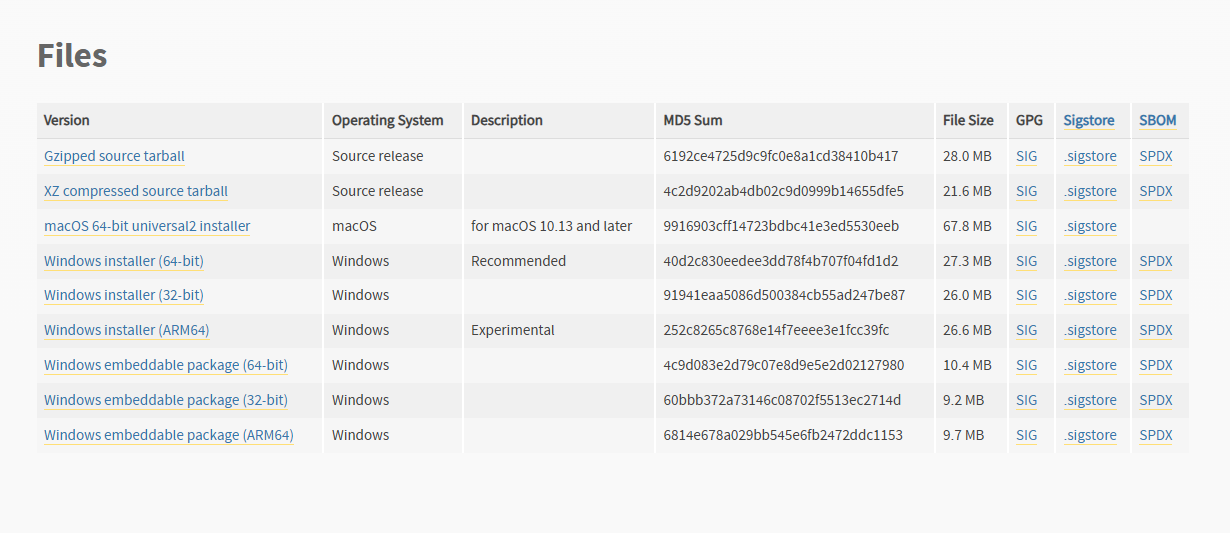Open SIG link for Windows installer (ARM64)
This screenshot has width=1230, height=533.
(x=1027, y=330)
